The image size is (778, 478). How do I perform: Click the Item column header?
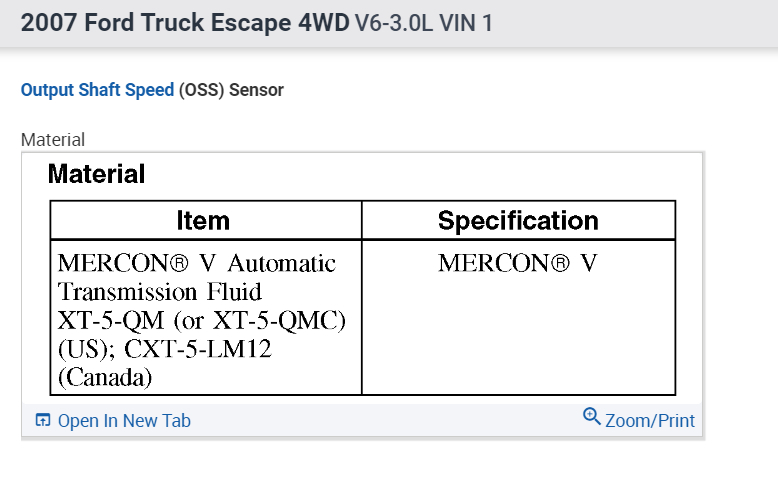coord(203,221)
